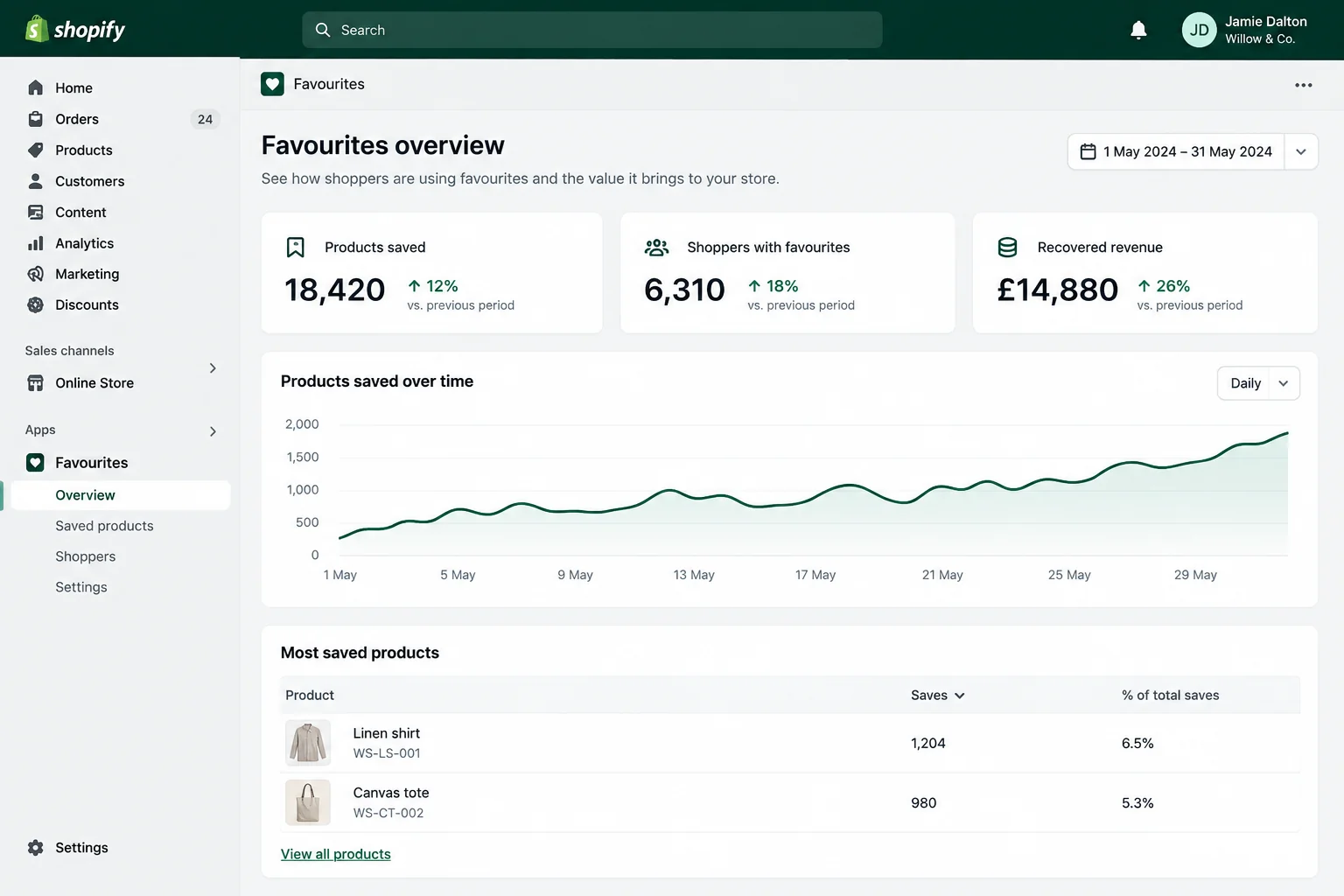Open Shoppers sub-item under Favourites
Image resolution: width=1344 pixels, height=896 pixels.
pyautogui.click(x=86, y=556)
